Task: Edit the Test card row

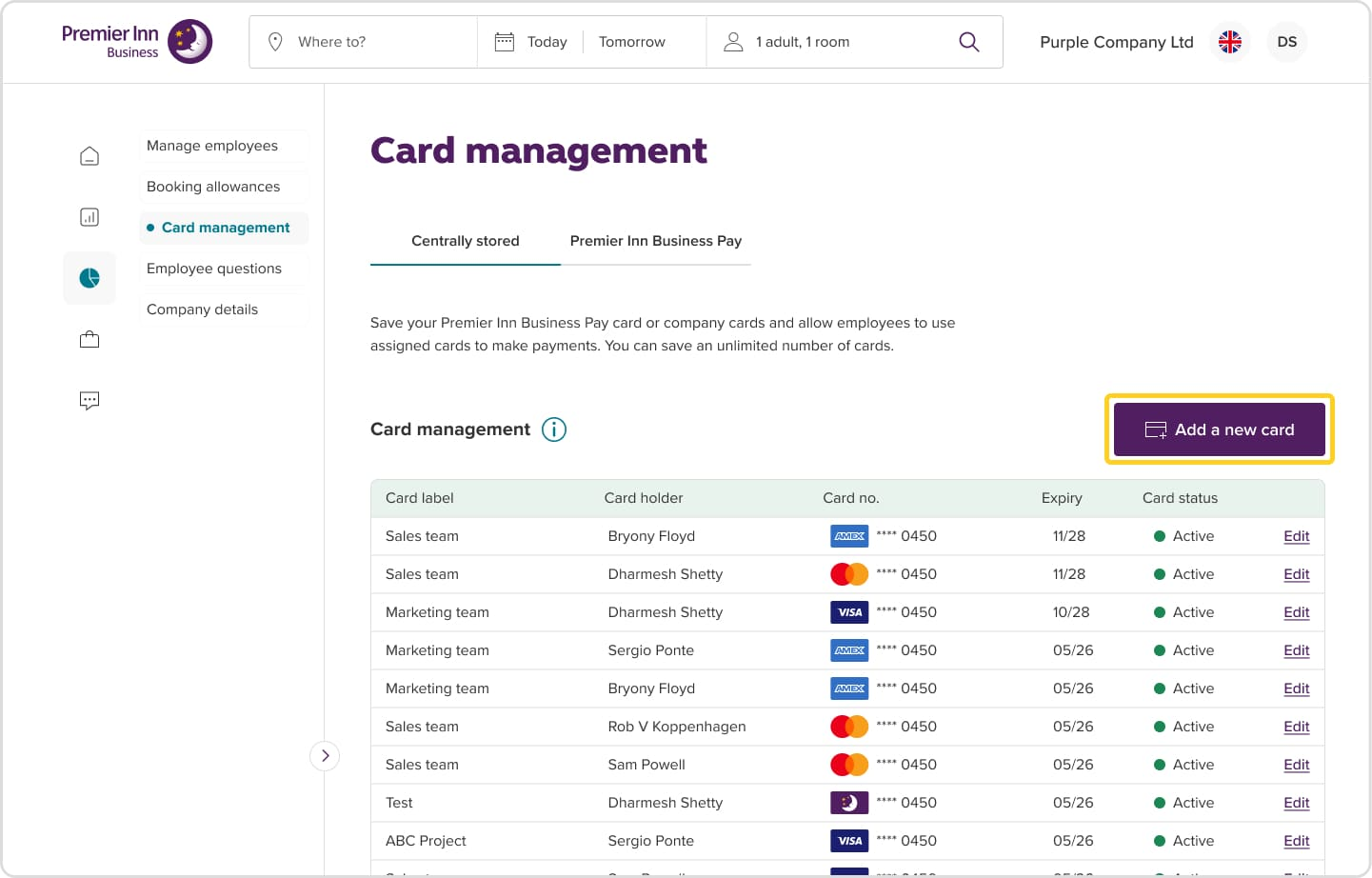Action: coord(1297,803)
